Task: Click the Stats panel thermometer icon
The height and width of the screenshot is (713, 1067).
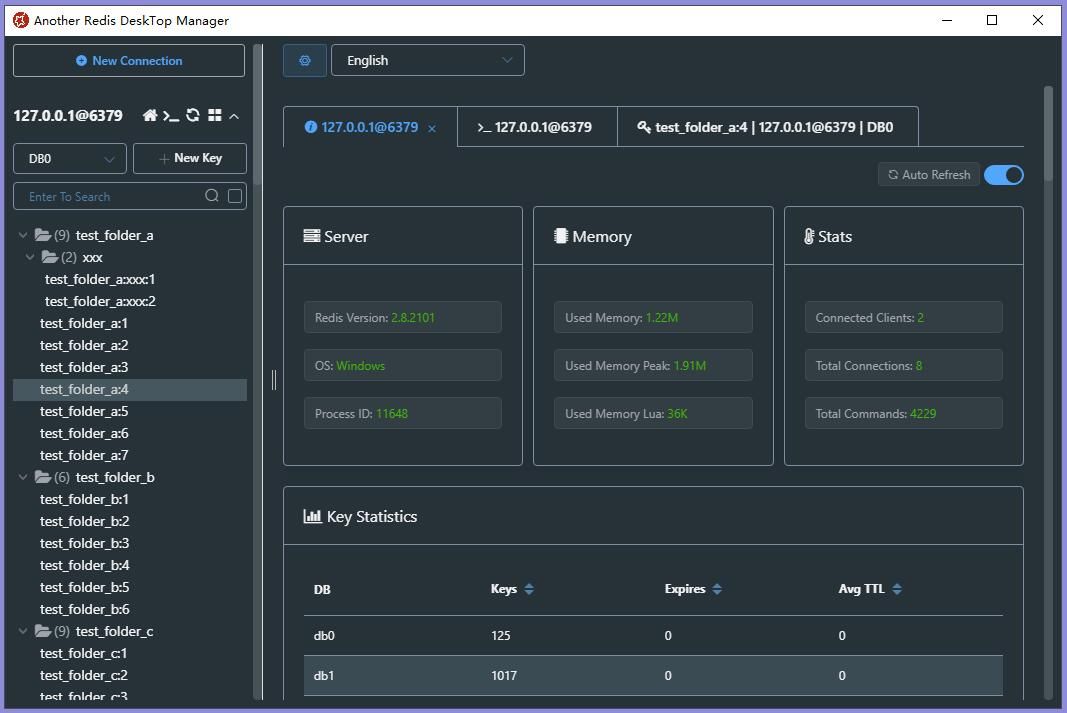Action: [809, 236]
